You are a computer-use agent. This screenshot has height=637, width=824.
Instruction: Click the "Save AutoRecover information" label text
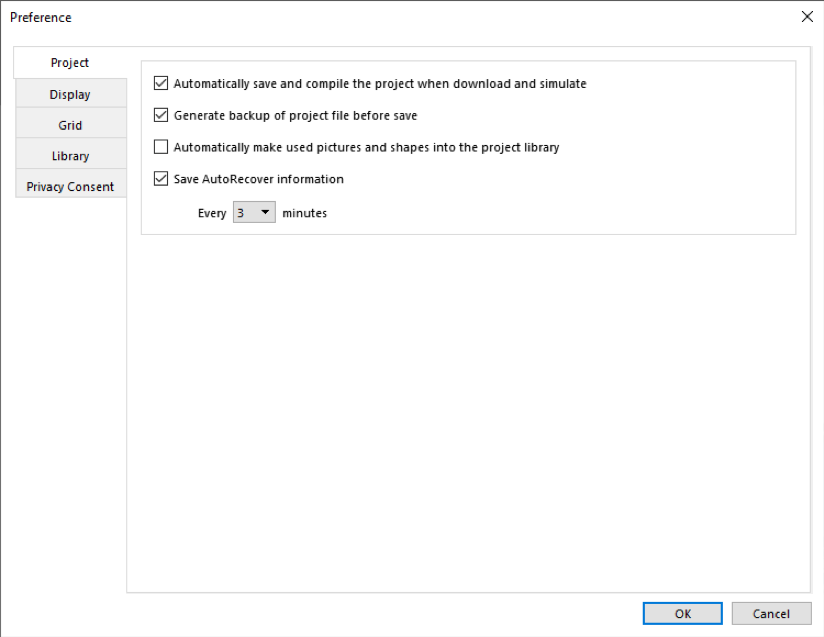[258, 180]
